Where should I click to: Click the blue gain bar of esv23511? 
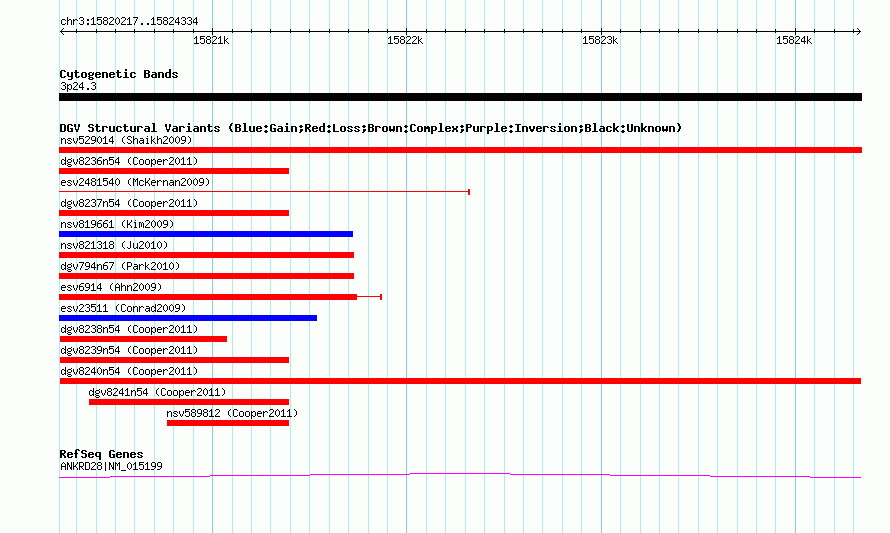click(x=188, y=318)
